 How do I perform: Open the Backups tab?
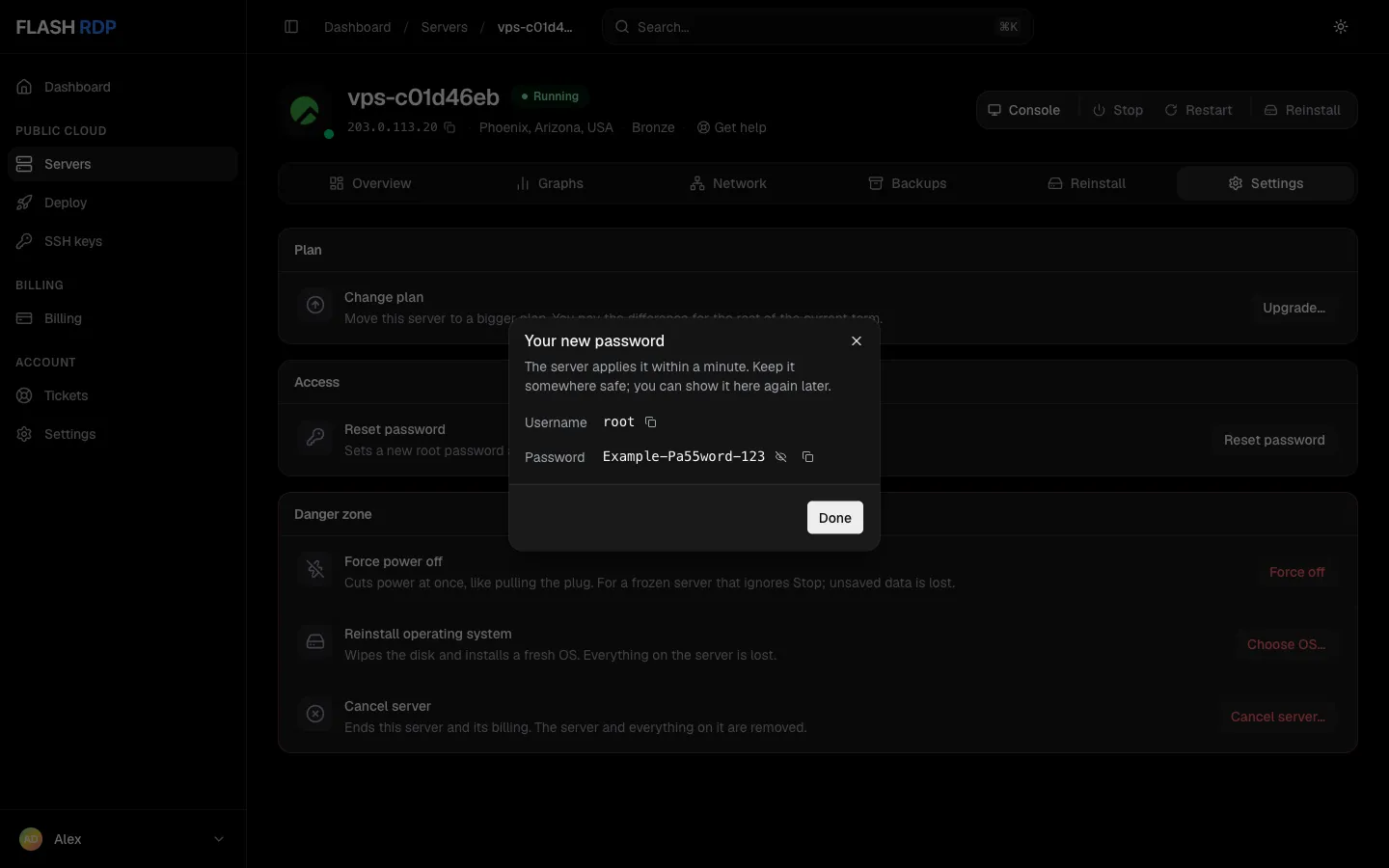coord(909,183)
